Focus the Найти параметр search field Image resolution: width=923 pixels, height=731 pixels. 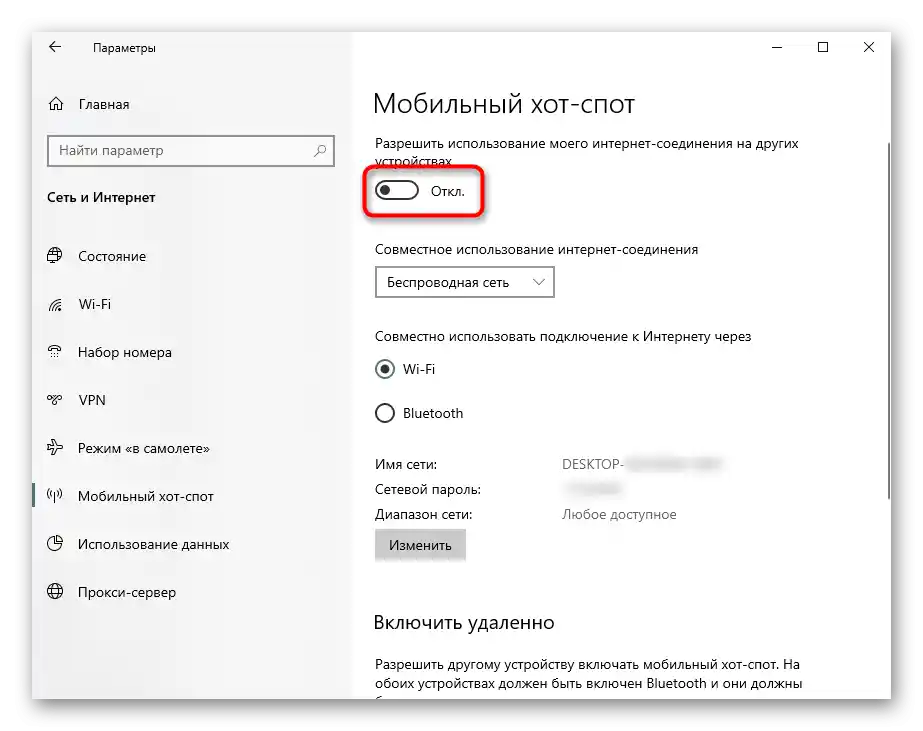click(191, 151)
